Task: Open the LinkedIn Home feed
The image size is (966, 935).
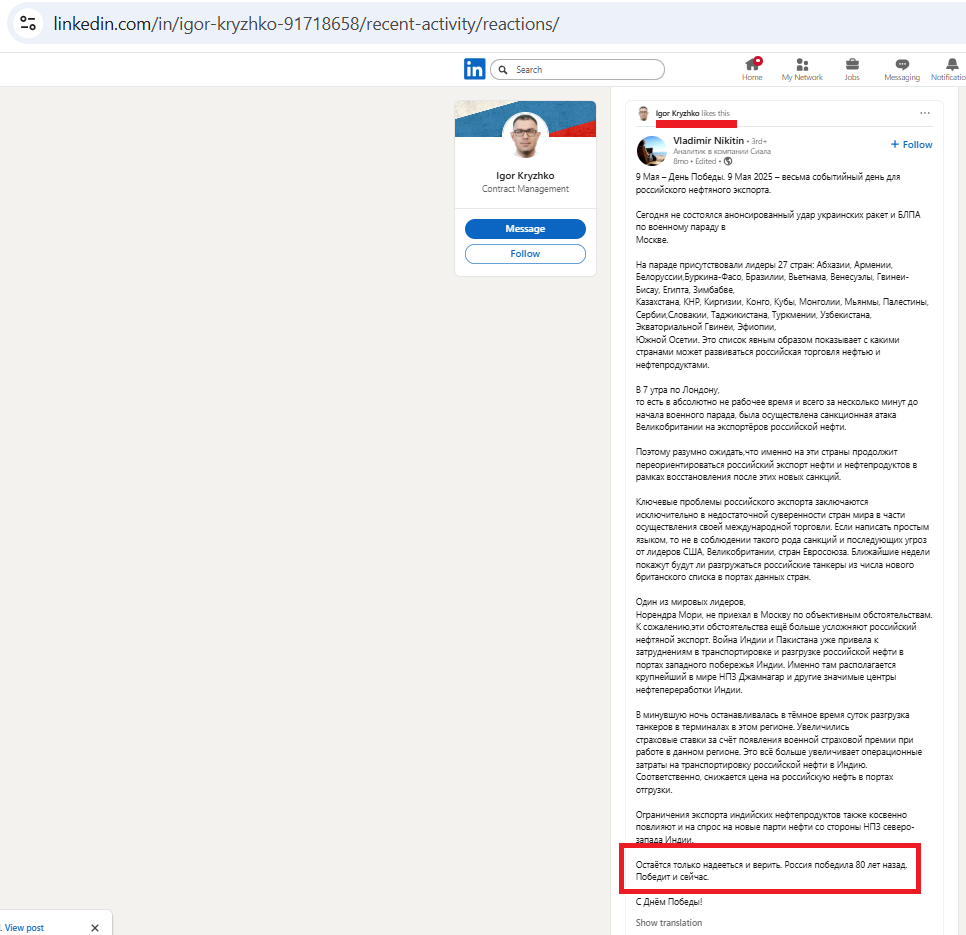Action: (x=751, y=69)
